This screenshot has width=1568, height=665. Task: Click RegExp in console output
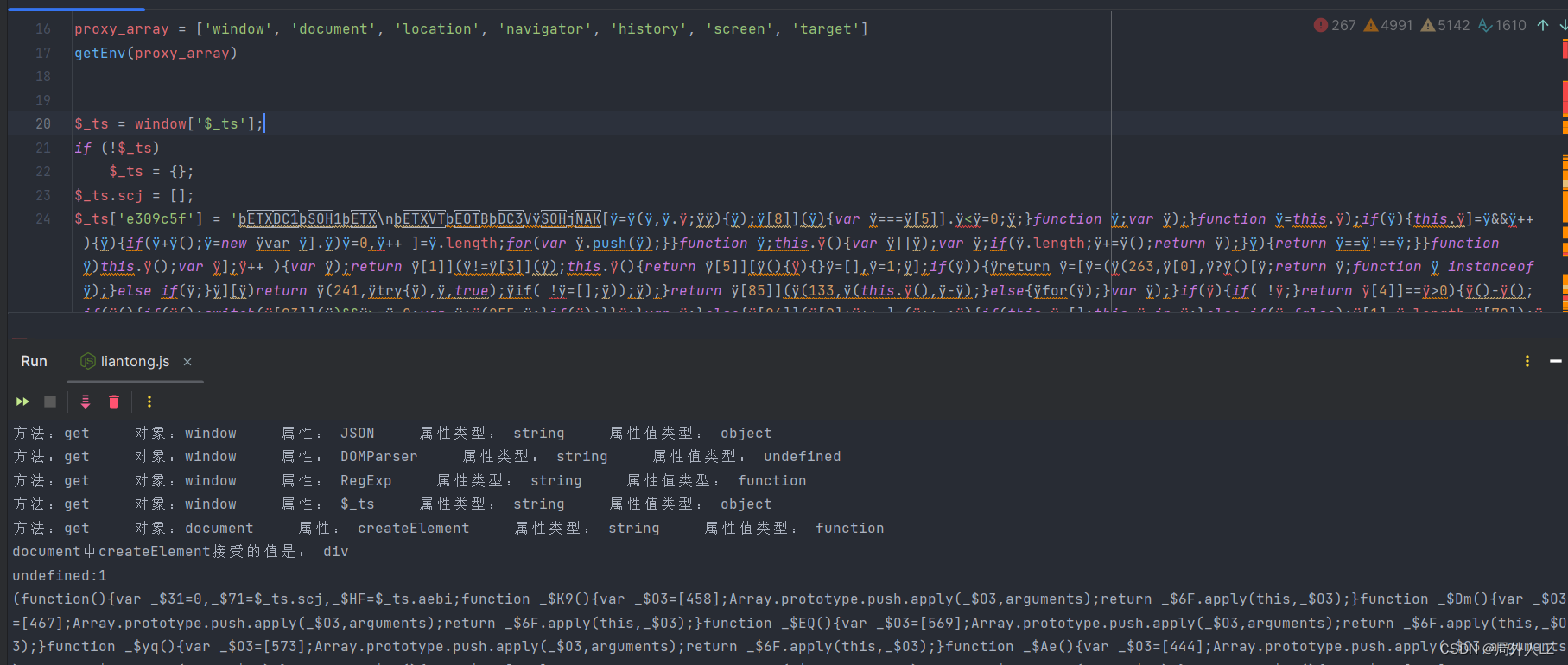[x=365, y=481]
